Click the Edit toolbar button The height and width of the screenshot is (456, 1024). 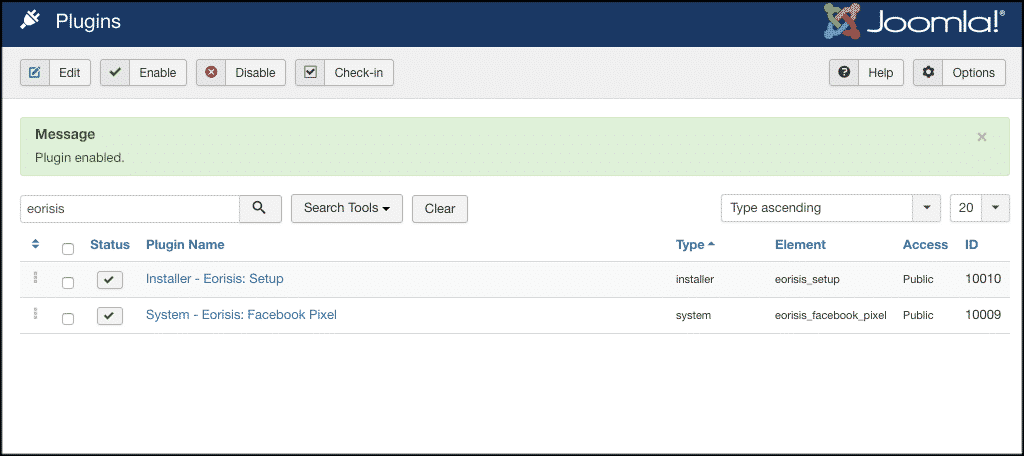(x=56, y=73)
